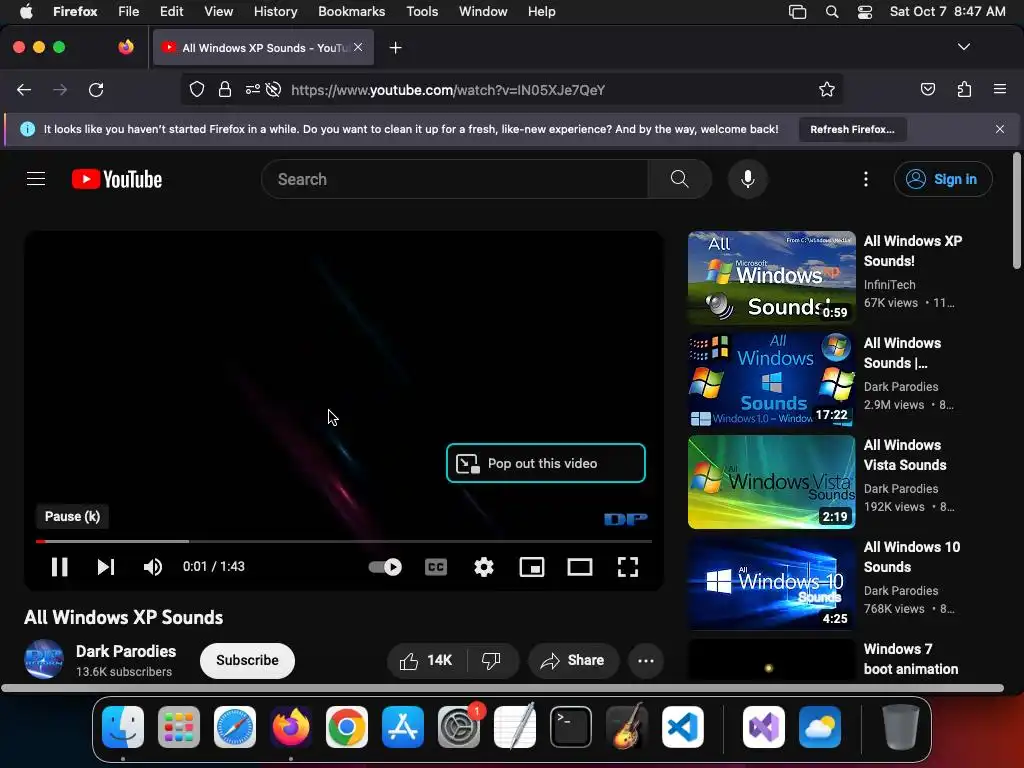The image size is (1024, 768).
Task: Open All Windows Vista Sounds video title
Action: [904, 455]
